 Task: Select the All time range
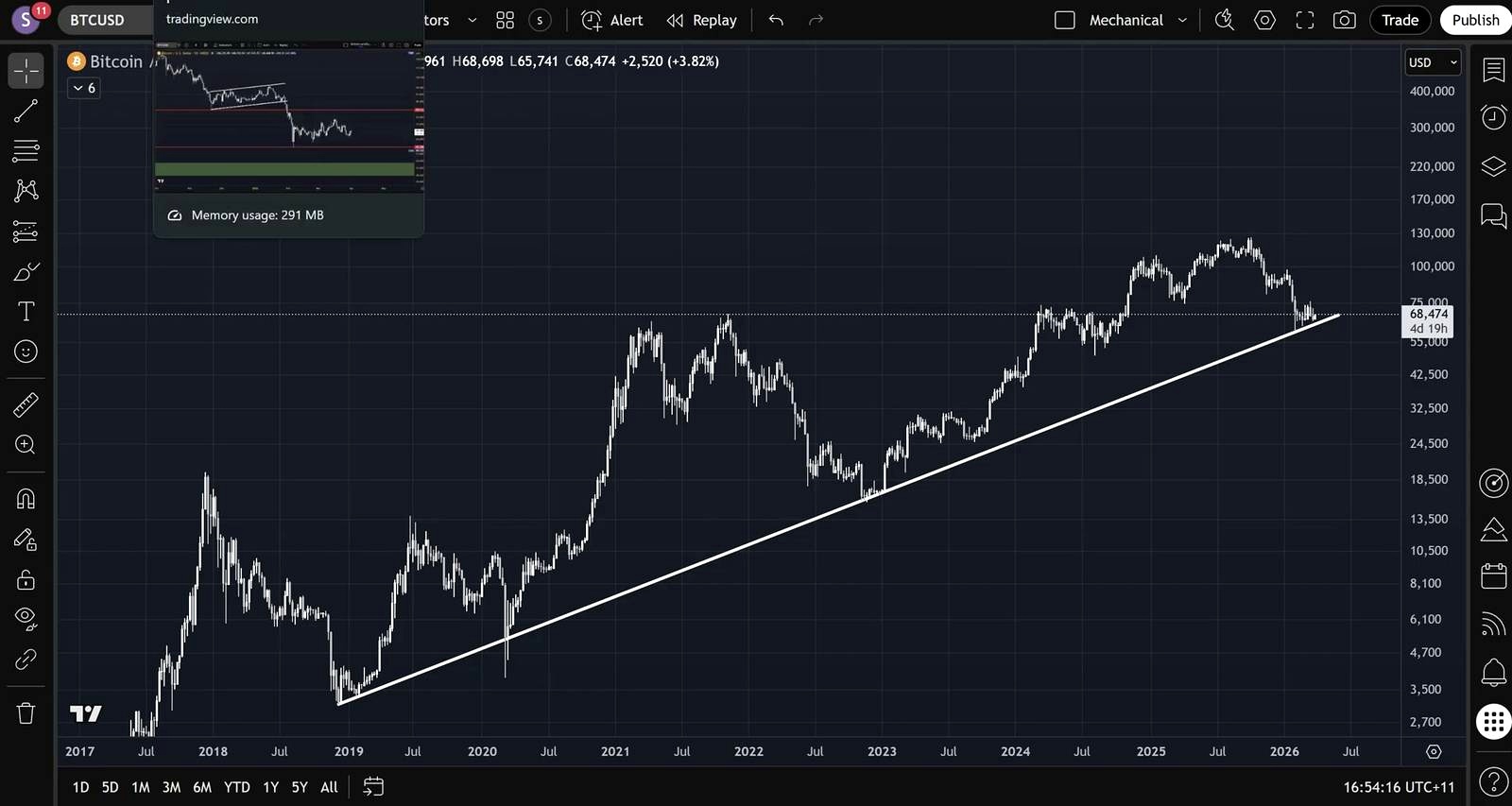(329, 787)
